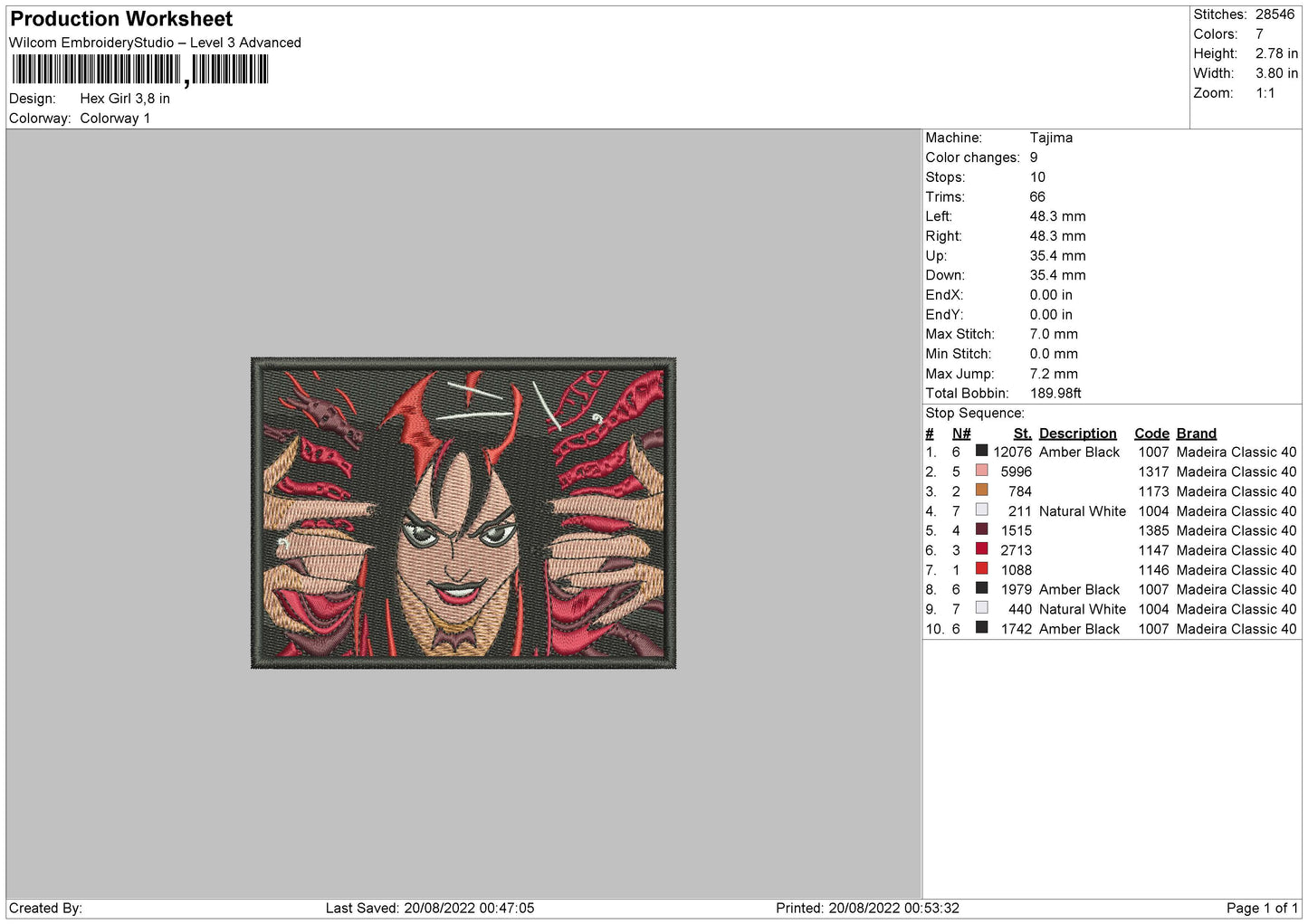Select the crimson swatch with 2713 stitches

(x=981, y=549)
